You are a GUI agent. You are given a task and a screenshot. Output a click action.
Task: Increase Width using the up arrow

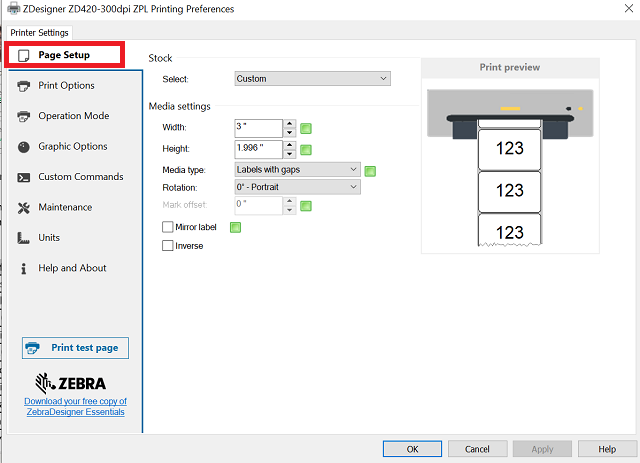coord(289,124)
